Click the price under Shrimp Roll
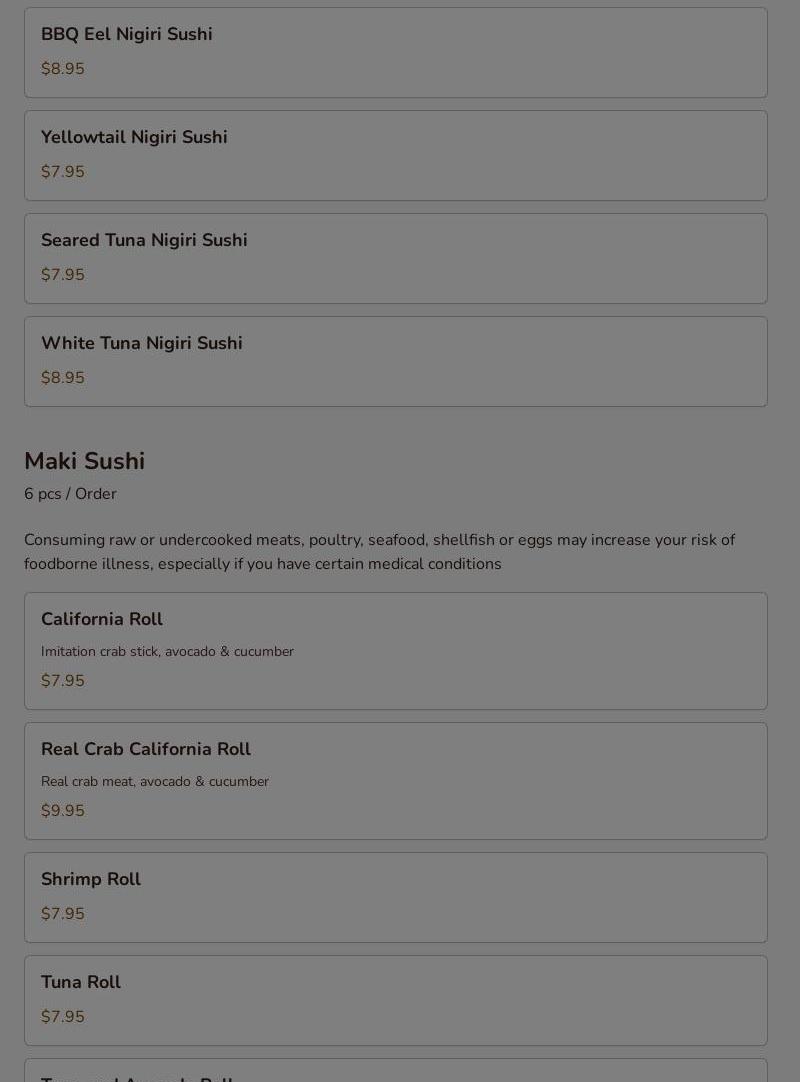The image size is (800, 1082). [63, 914]
